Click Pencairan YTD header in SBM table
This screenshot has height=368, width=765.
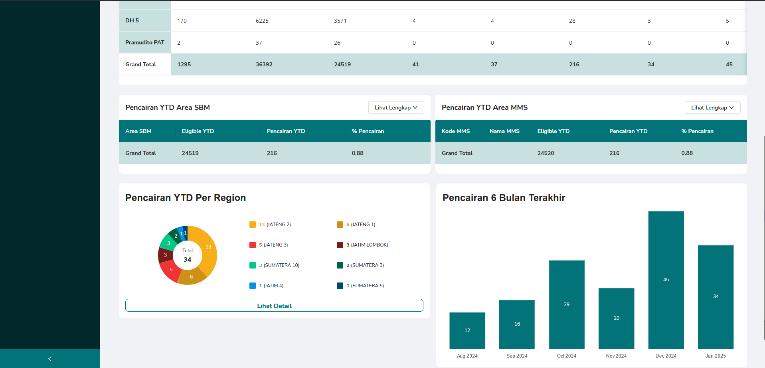pyautogui.click(x=286, y=131)
